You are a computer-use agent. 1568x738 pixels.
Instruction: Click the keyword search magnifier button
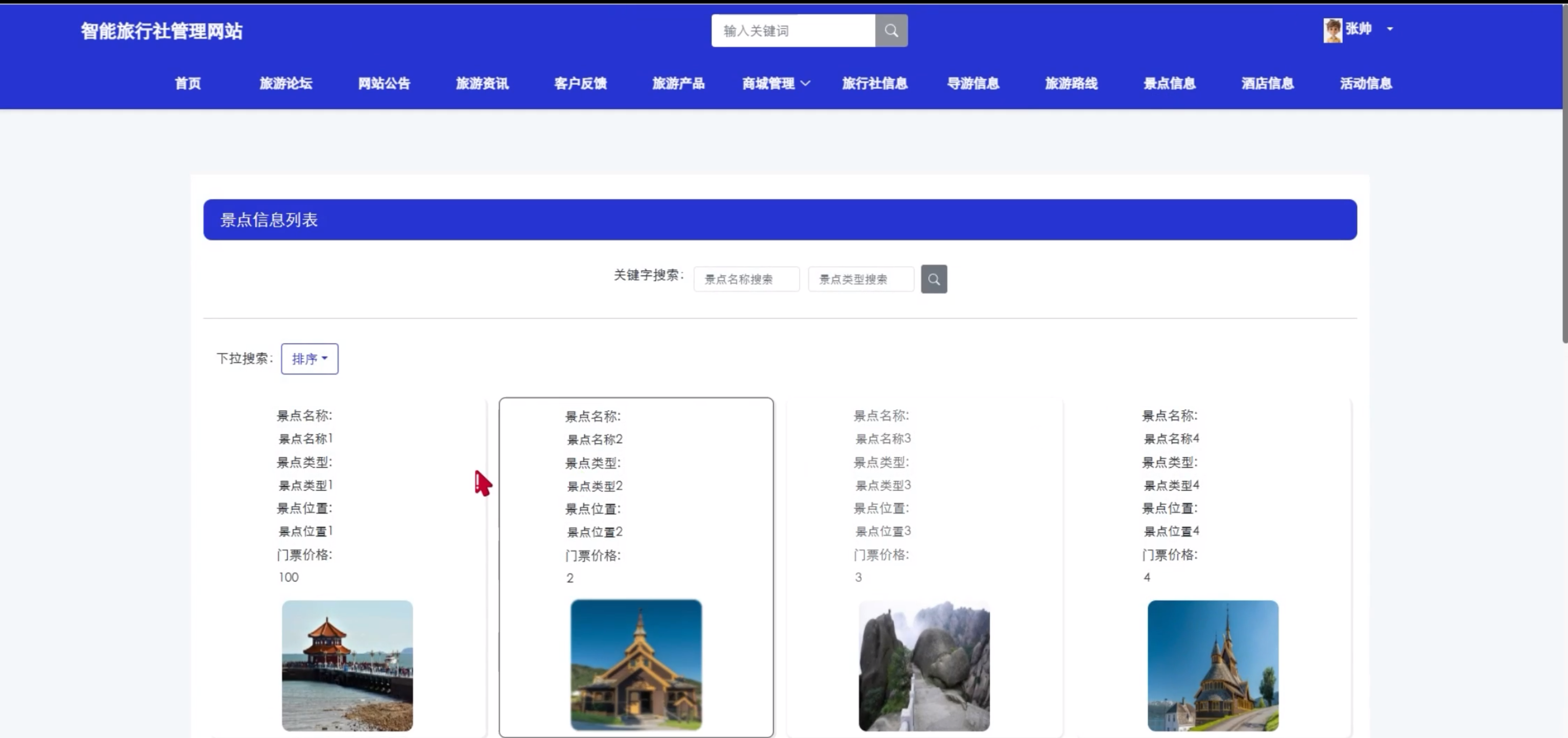[933, 280]
